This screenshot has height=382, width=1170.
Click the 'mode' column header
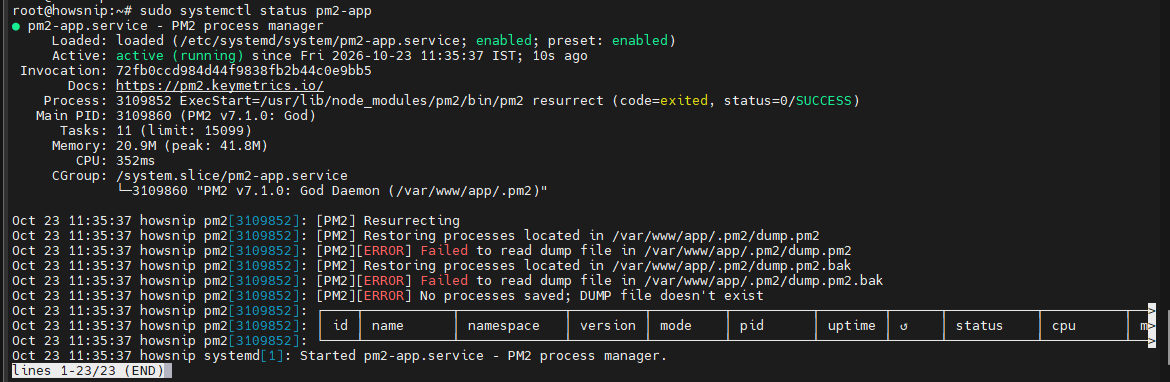coord(676,326)
